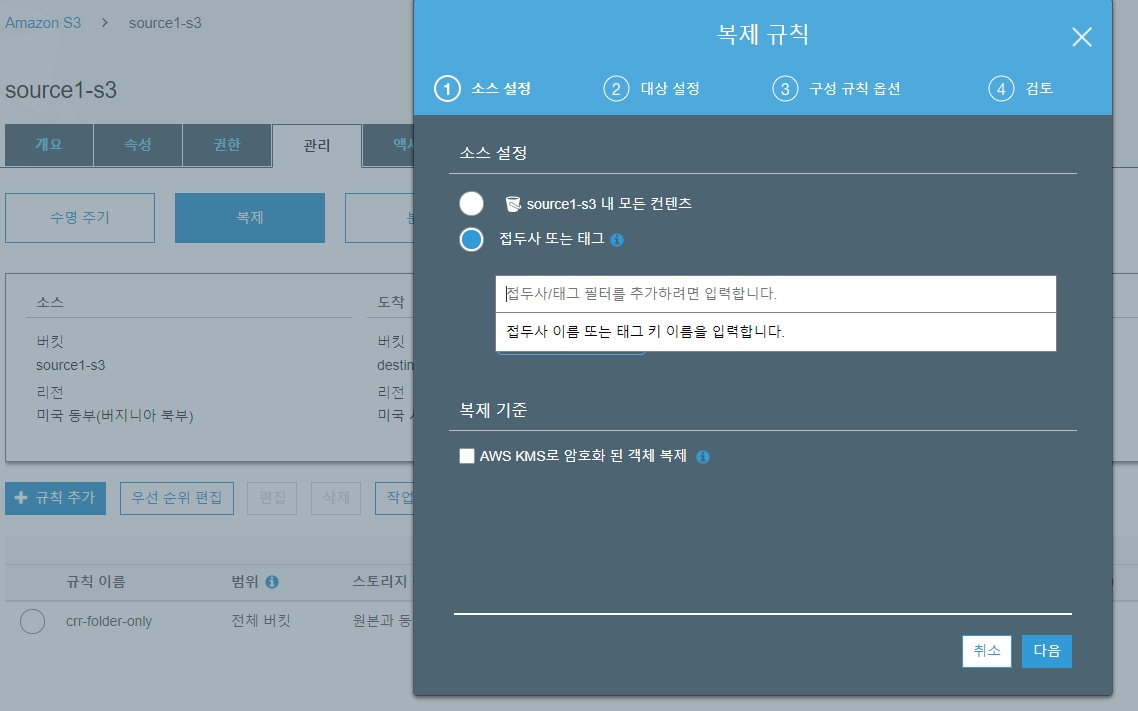This screenshot has width=1138, height=711.
Task: Click source1-s3 in the breadcrumb
Action: [165, 22]
